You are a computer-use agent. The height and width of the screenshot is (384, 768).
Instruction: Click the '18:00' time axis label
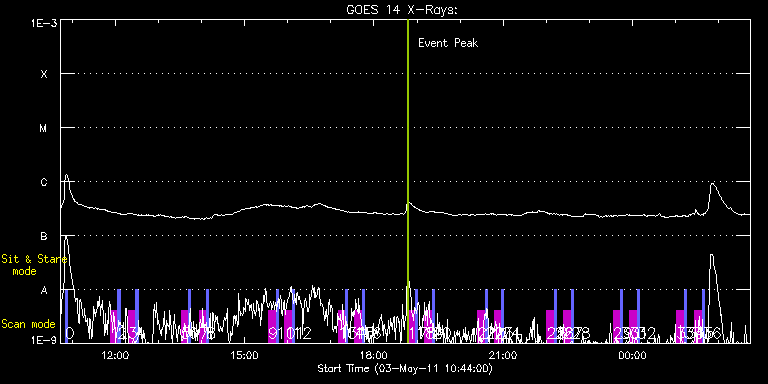pyautogui.click(x=375, y=356)
